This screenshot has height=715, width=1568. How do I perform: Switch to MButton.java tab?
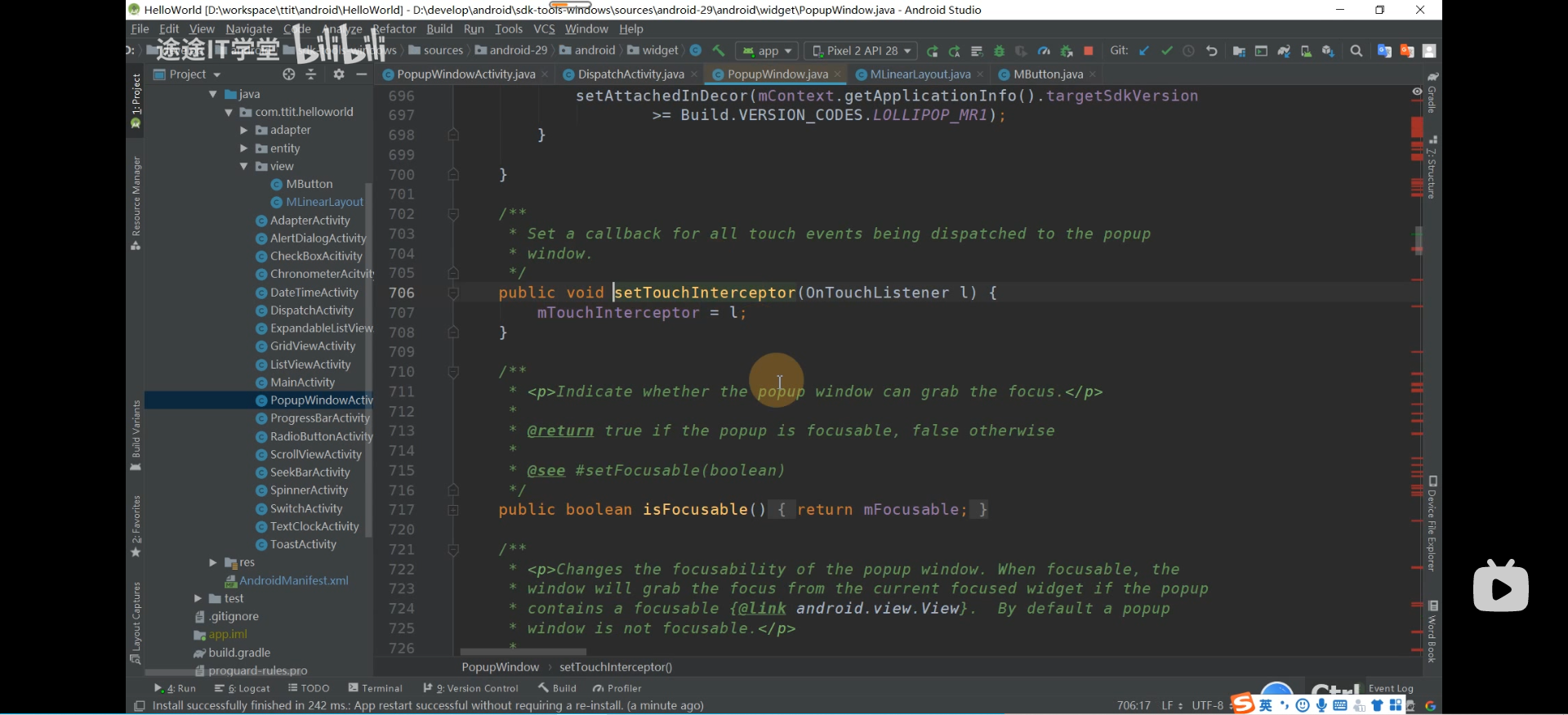tap(1048, 74)
